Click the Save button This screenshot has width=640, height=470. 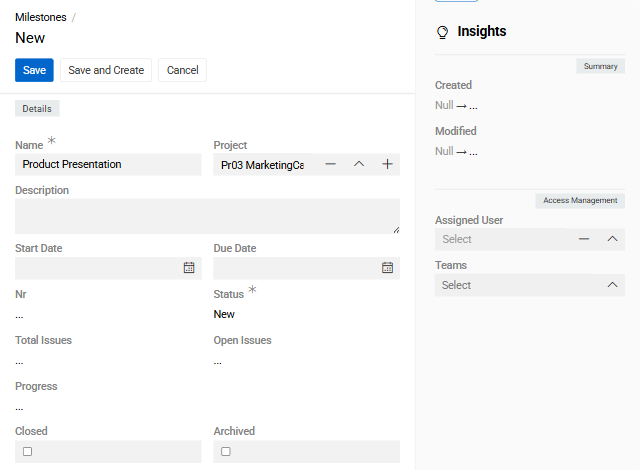pos(34,70)
